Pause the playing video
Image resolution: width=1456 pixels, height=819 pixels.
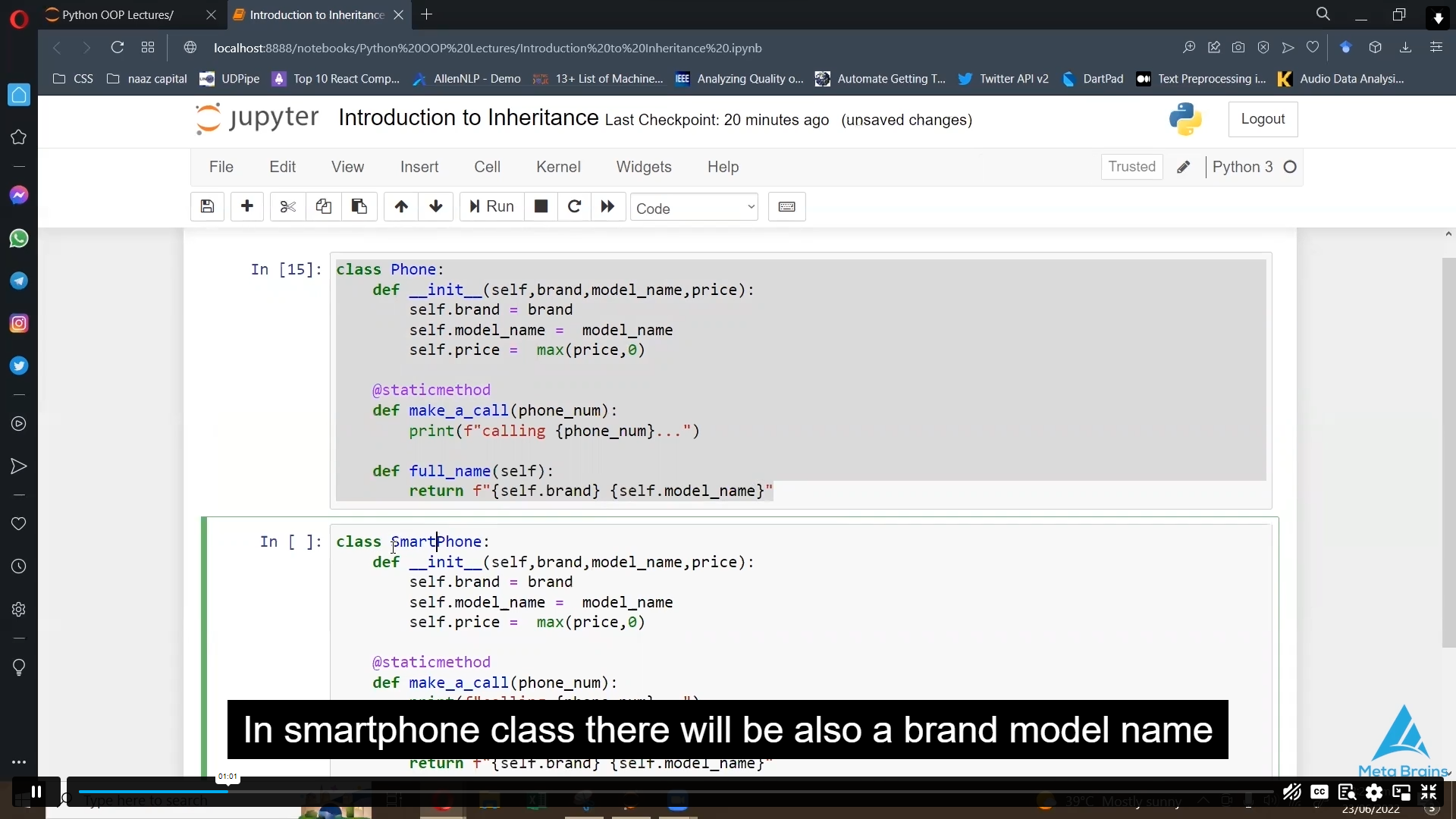(x=36, y=792)
